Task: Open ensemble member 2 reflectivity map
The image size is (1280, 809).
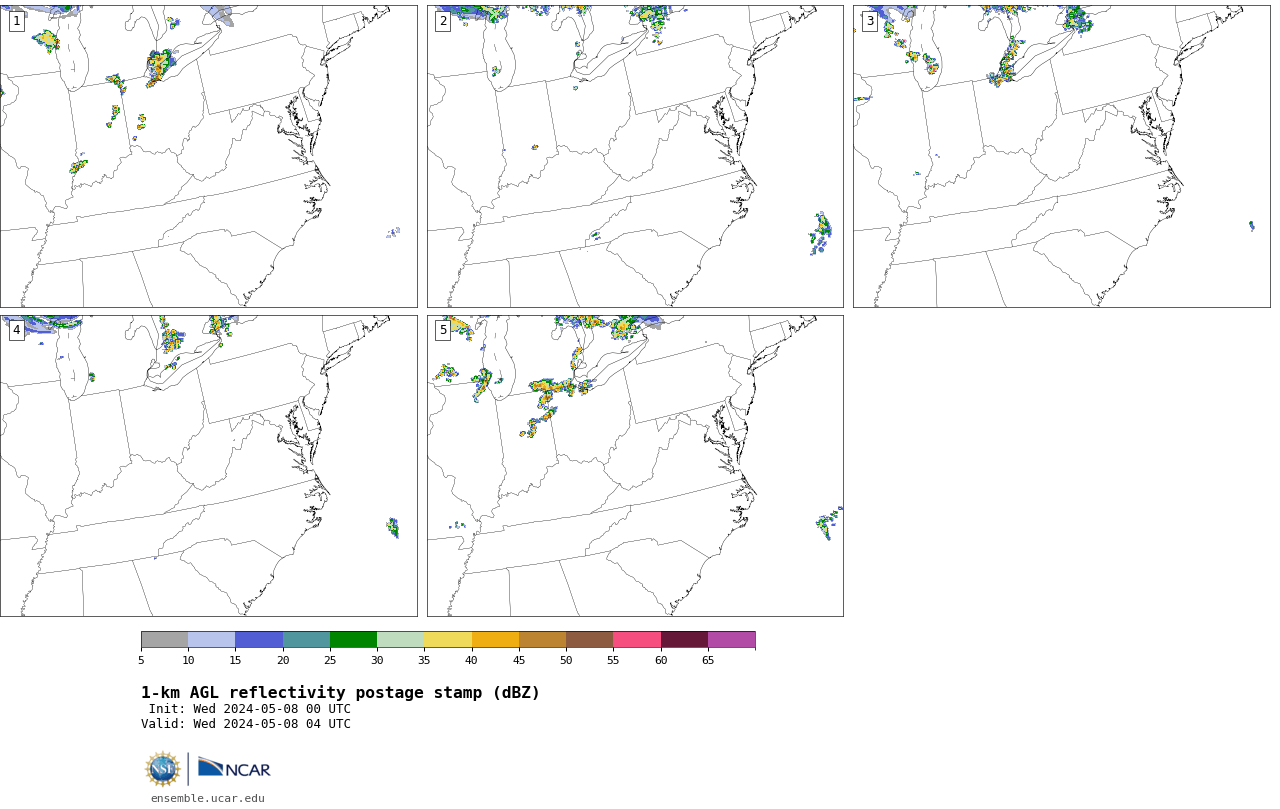Action: 635,156
